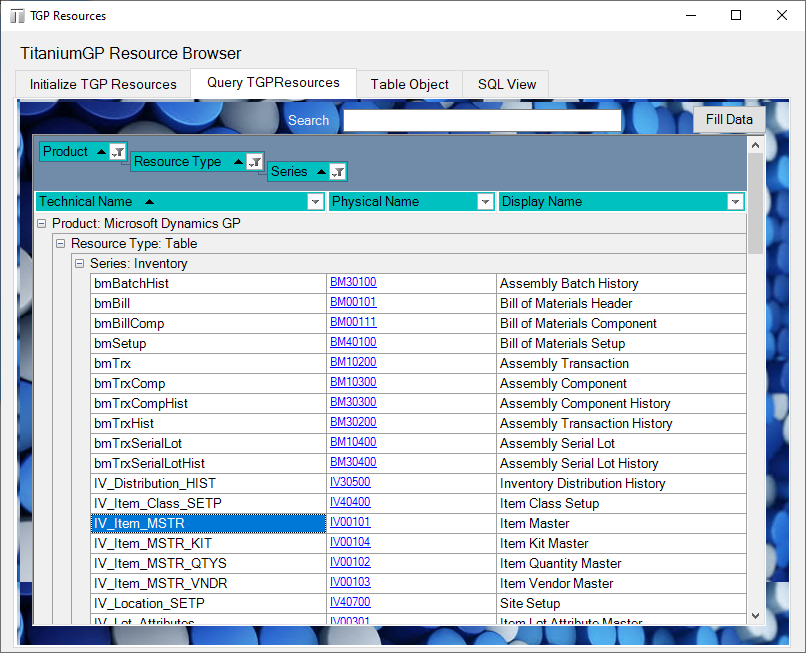Viewport: 806px width, 653px height.
Task: Open the BM10200 physical name link
Action: [353, 362]
